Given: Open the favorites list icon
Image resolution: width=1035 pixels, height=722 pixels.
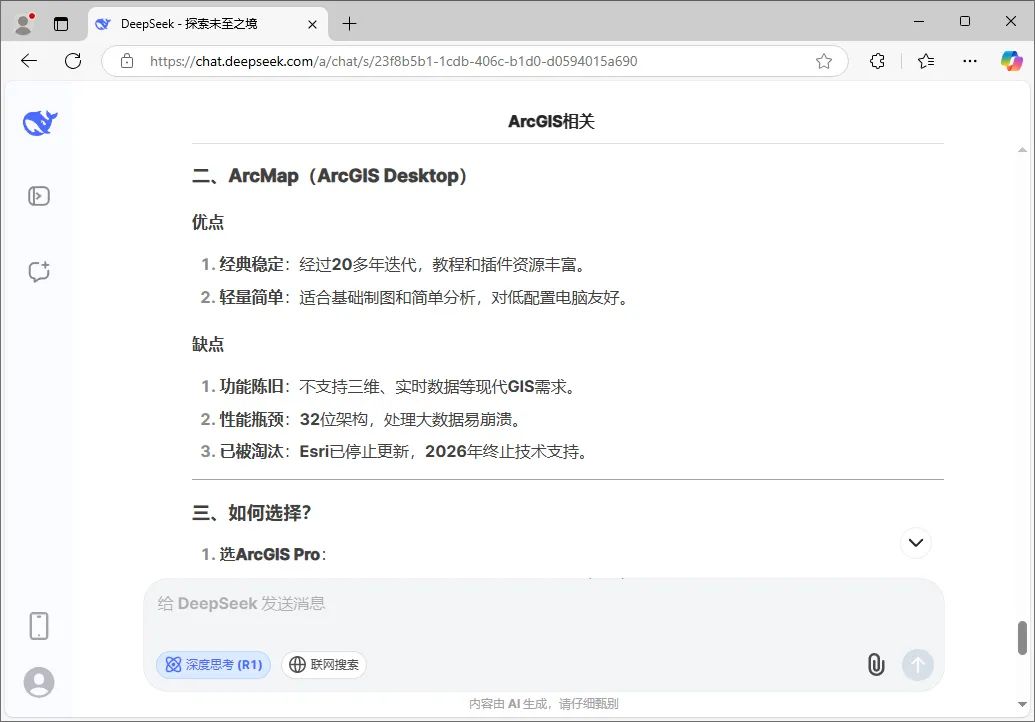Looking at the screenshot, I should pyautogui.click(x=926, y=61).
